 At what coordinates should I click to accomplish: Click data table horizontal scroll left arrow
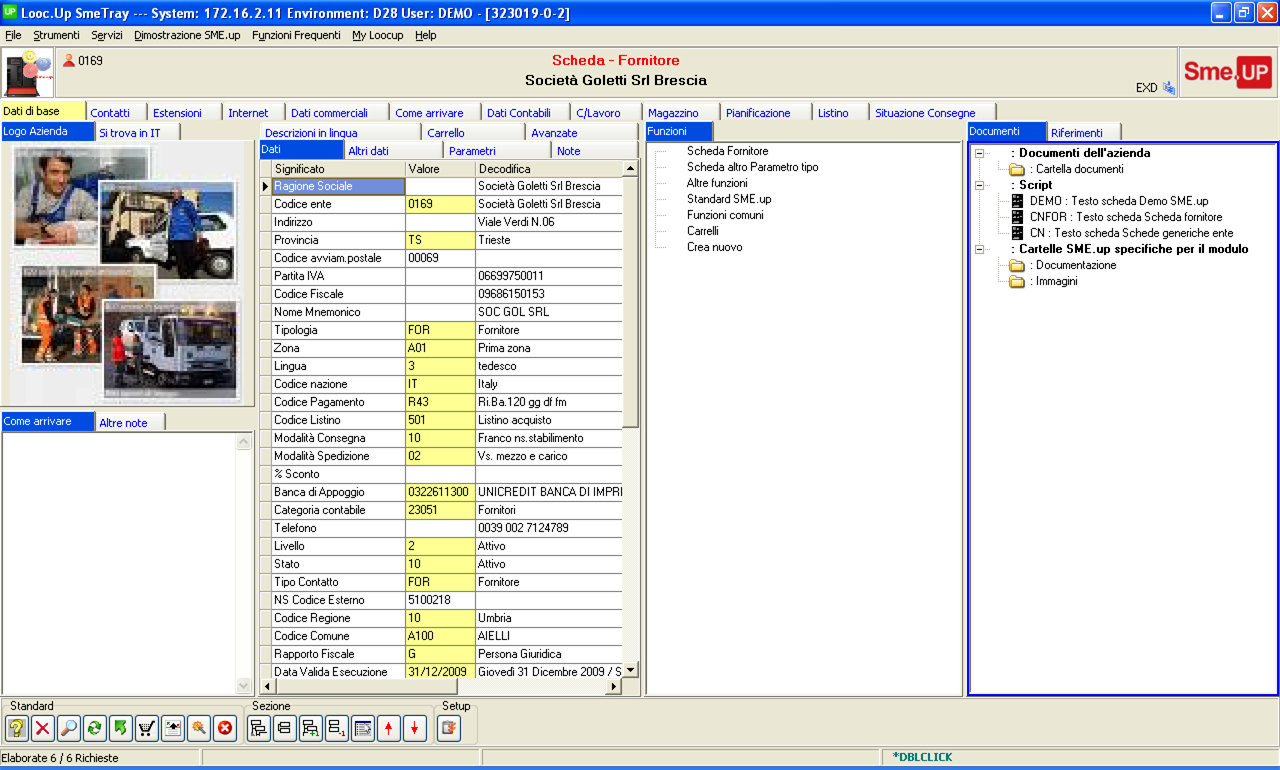point(267,687)
